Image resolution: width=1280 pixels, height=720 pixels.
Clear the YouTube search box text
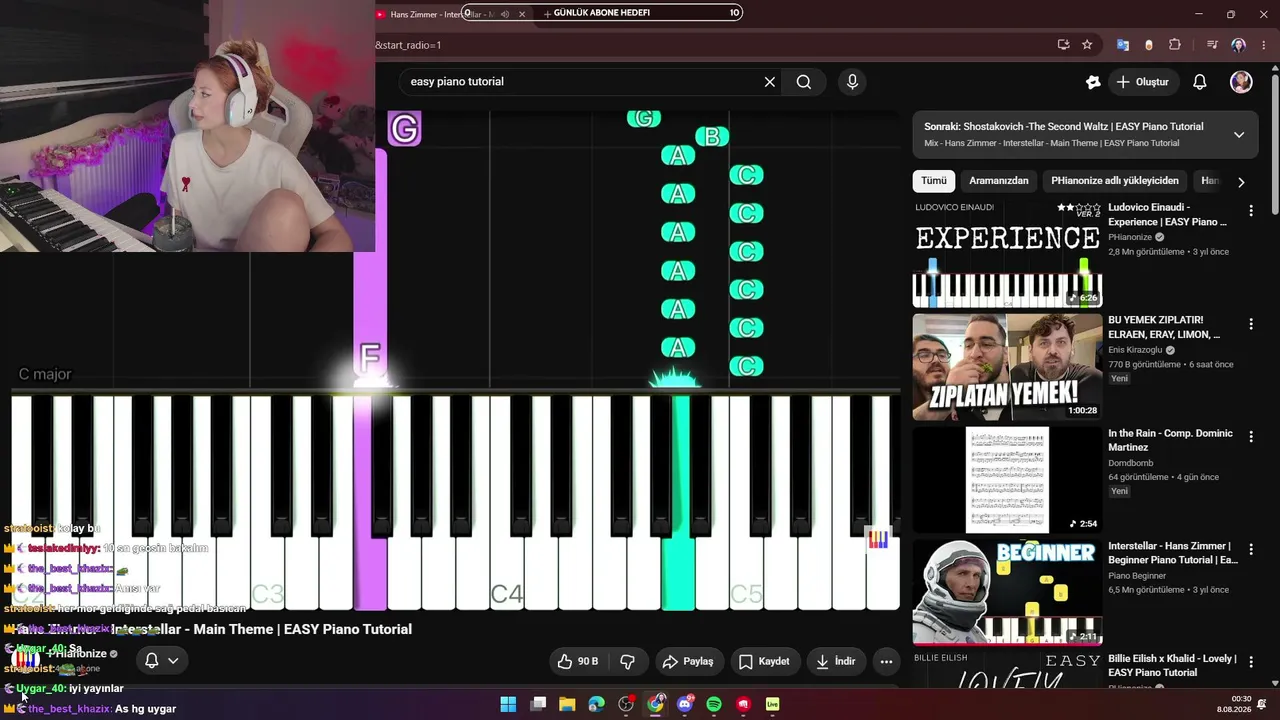tap(770, 82)
